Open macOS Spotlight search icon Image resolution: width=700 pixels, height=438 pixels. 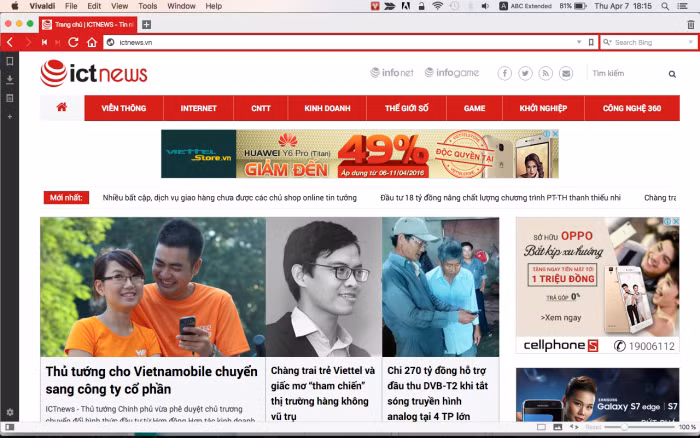click(x=665, y=6)
